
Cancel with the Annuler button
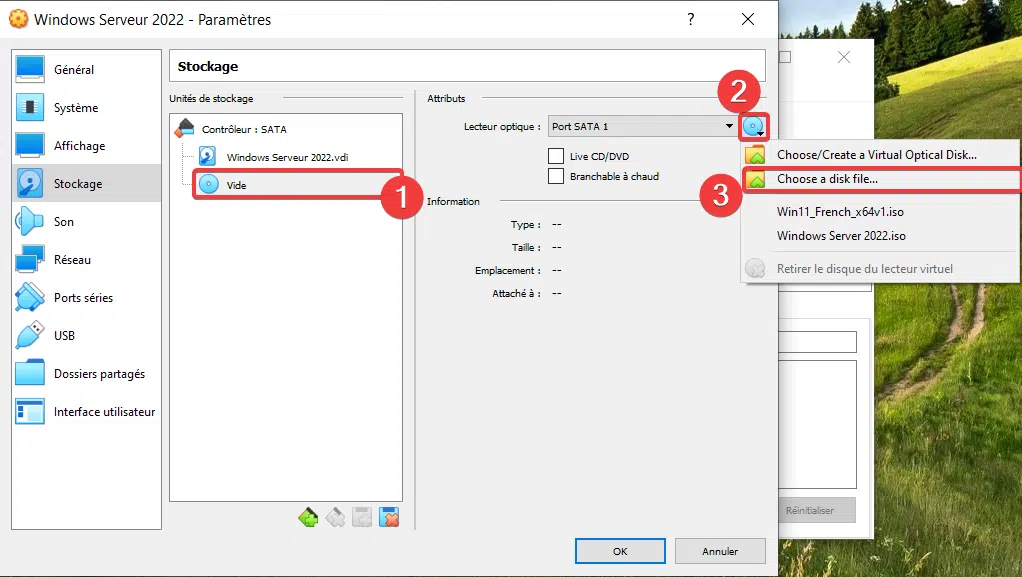pyautogui.click(x=720, y=552)
